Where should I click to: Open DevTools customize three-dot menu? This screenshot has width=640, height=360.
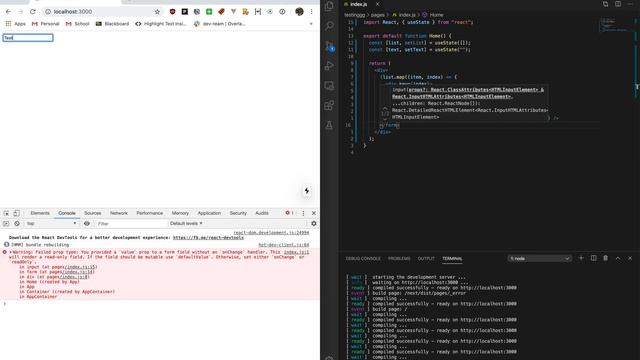tap(303, 213)
